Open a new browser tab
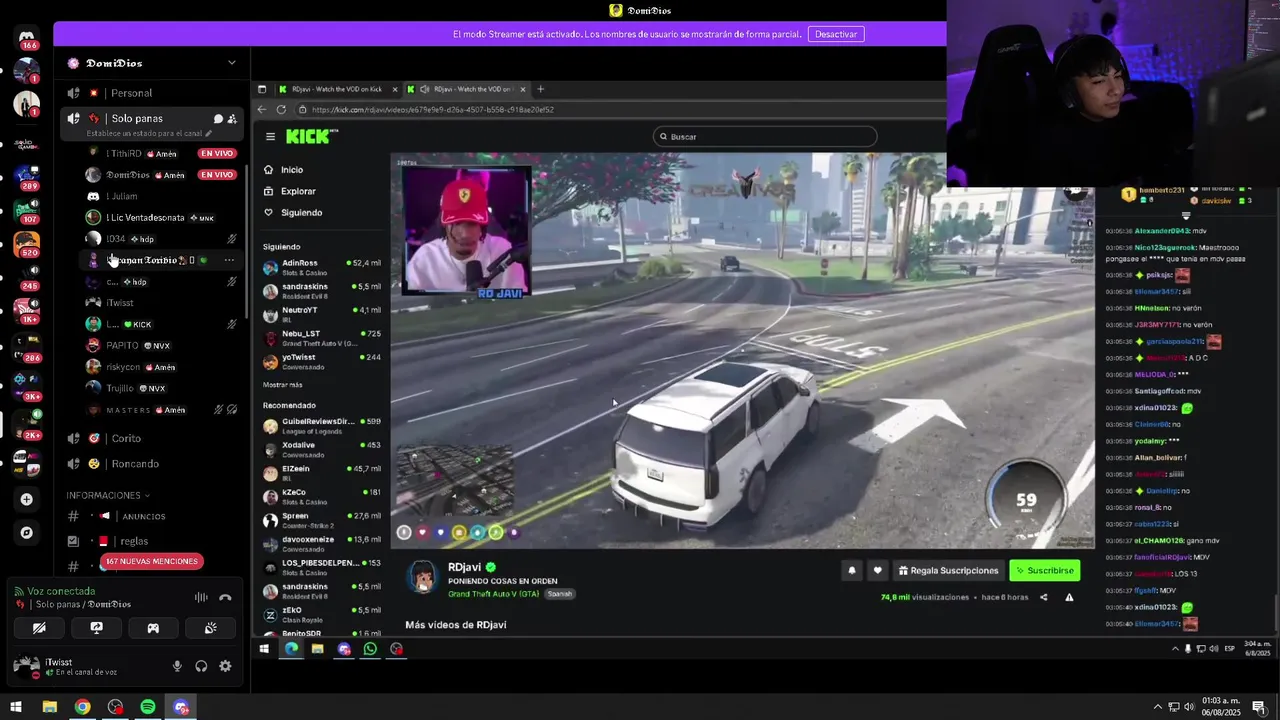This screenshot has width=1280, height=720. point(540,89)
